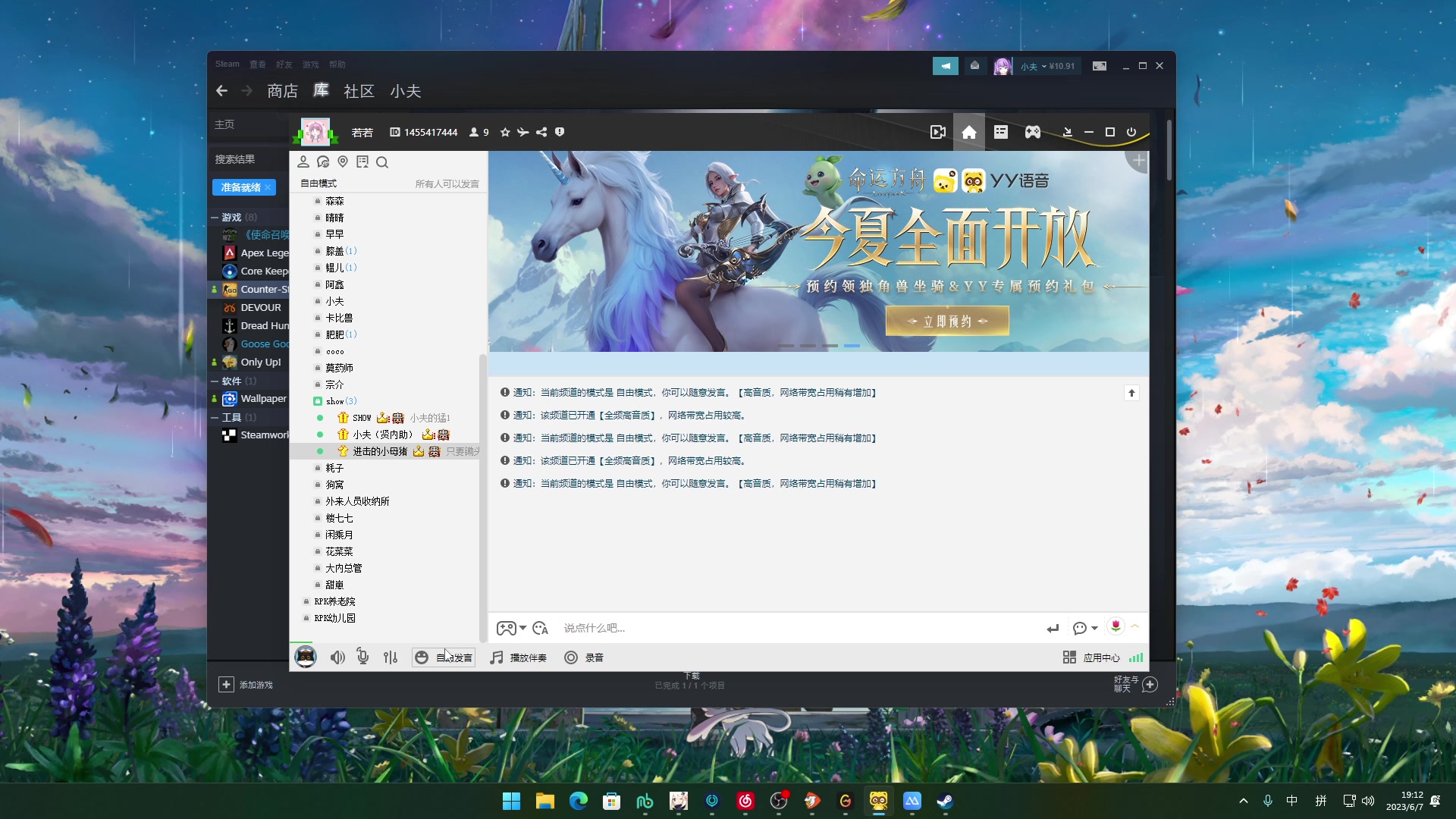Image resolution: width=1456 pixels, height=819 pixels.
Task: Click the flower gift icon
Action: coord(1116,626)
